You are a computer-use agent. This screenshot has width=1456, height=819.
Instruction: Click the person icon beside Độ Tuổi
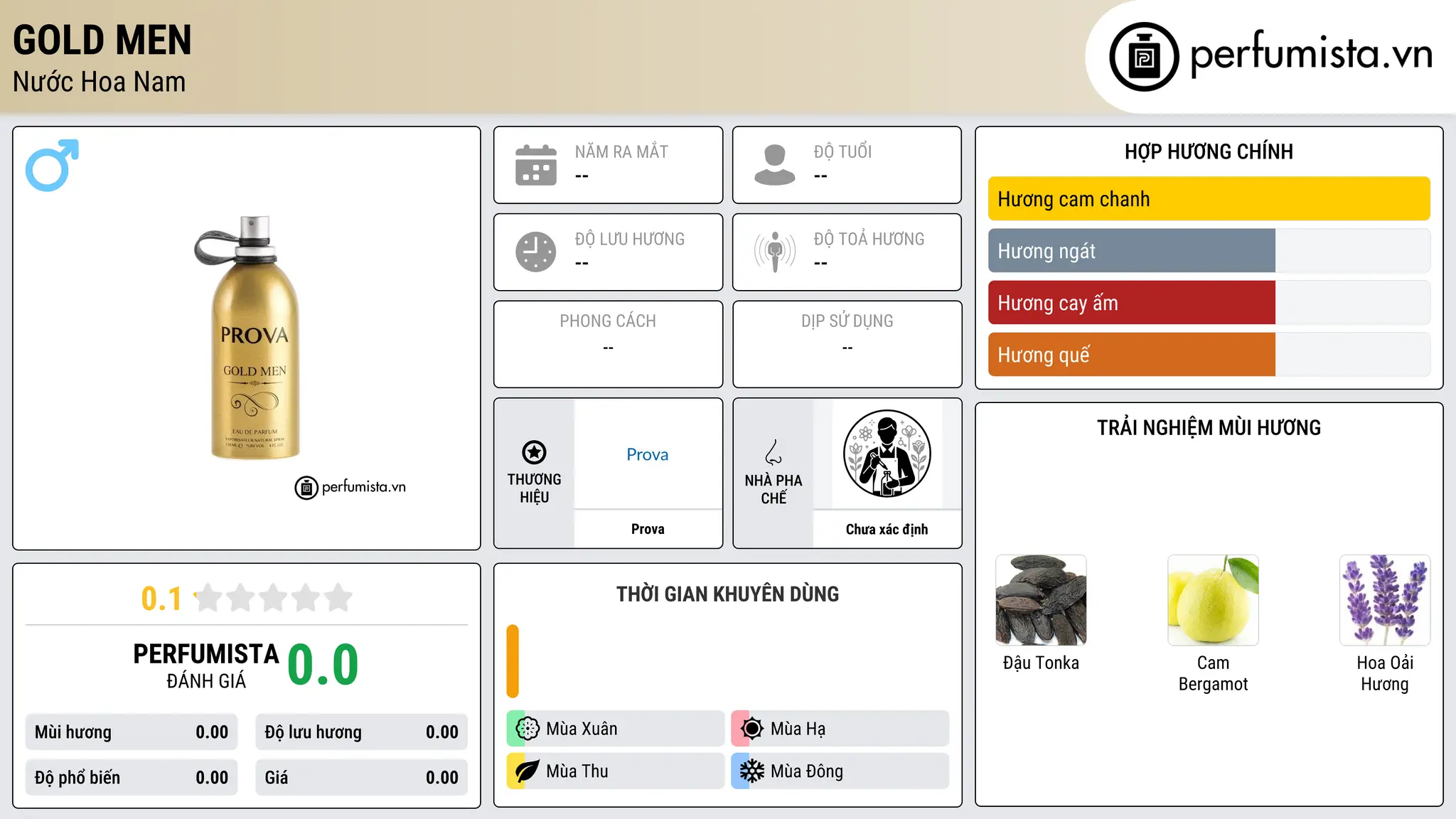click(775, 165)
